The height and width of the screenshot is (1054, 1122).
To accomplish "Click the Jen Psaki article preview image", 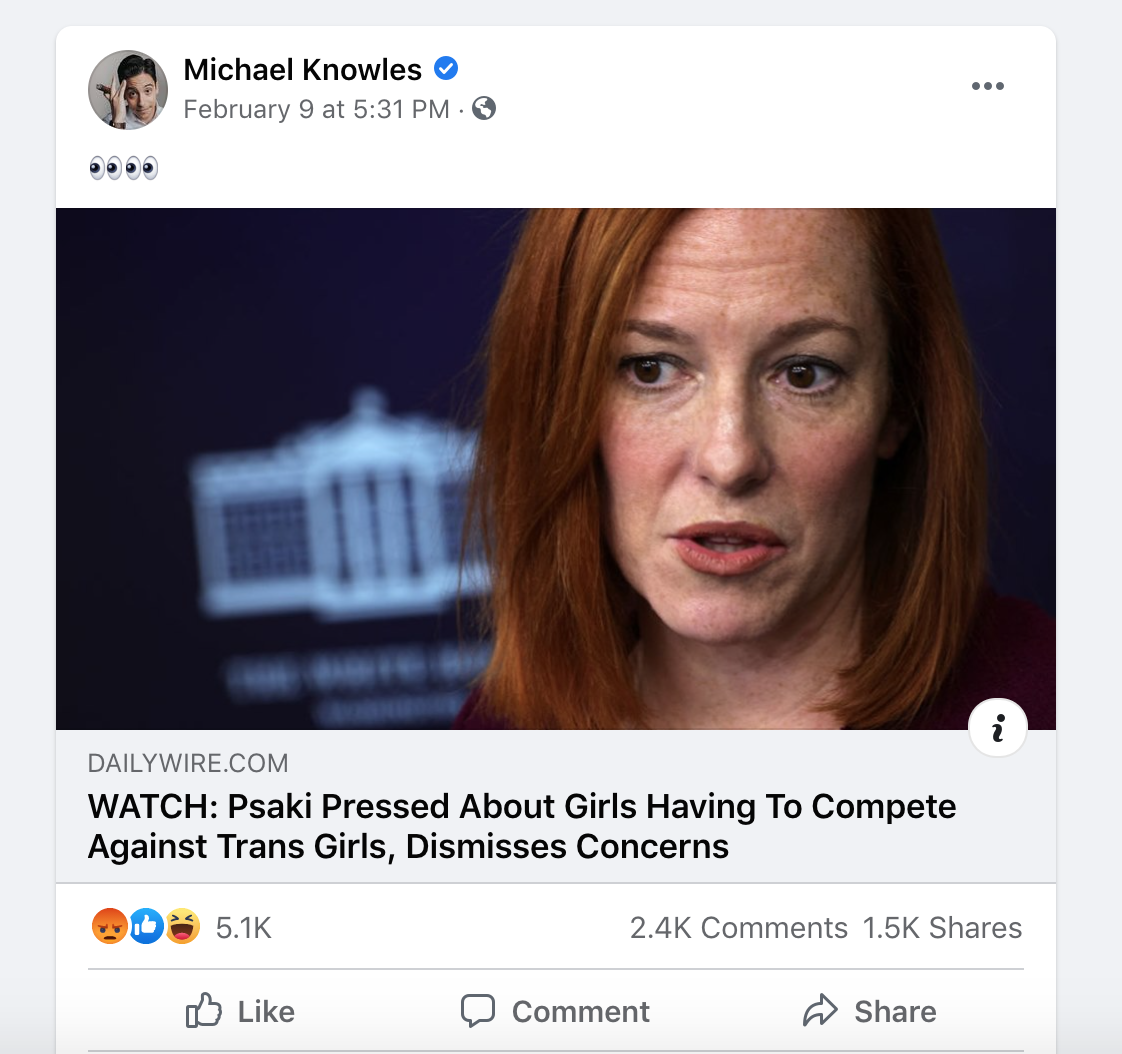I will [556, 466].
